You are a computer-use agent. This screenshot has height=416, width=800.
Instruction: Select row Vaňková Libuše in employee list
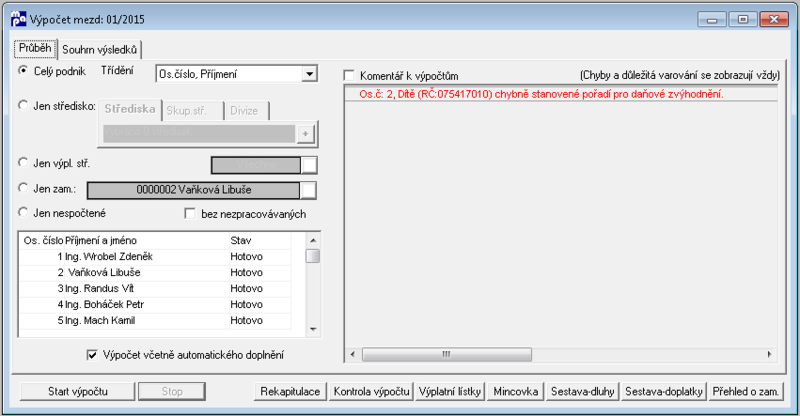coord(155,273)
